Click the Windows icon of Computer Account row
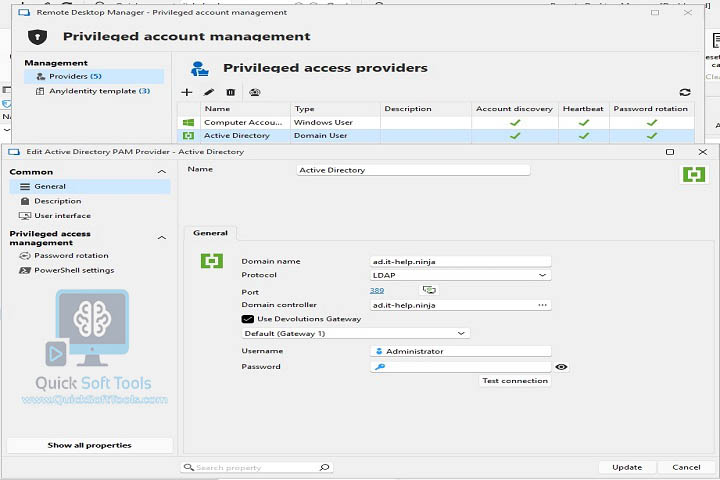Viewport: 720px width, 480px height. (x=188, y=123)
